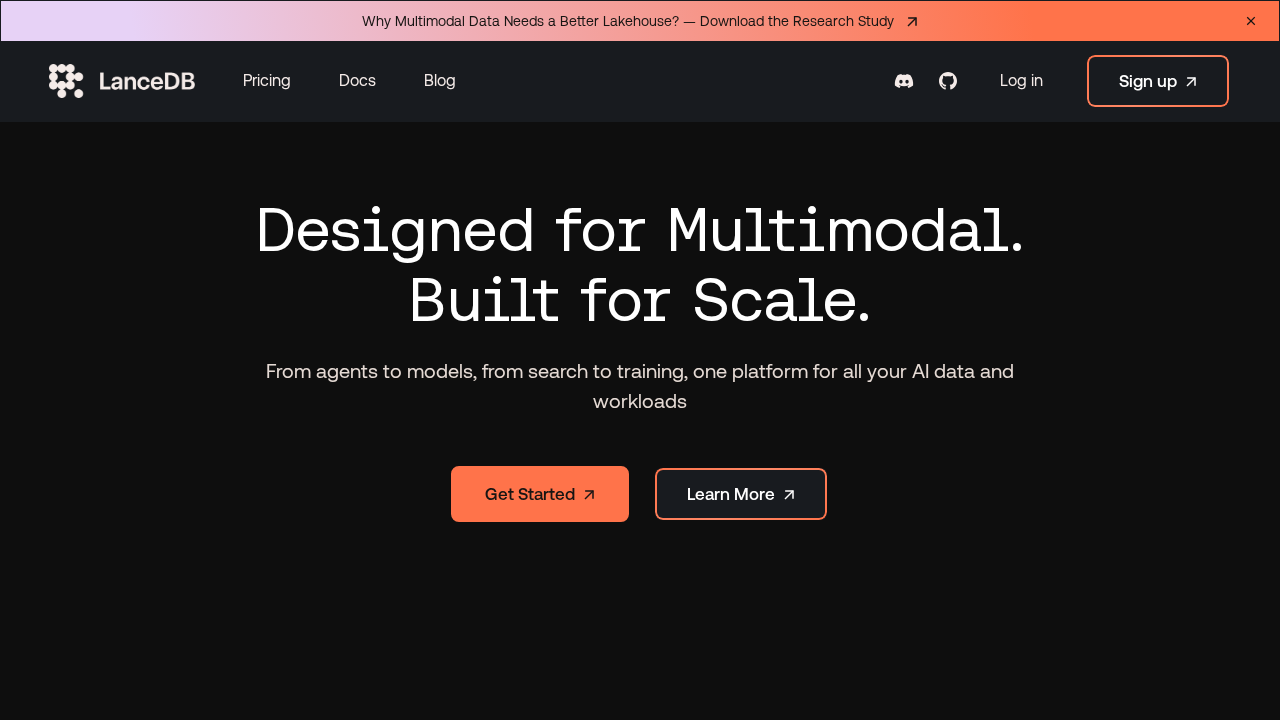1280x720 pixels.
Task: Click the Get Started button
Action: [x=539, y=493]
